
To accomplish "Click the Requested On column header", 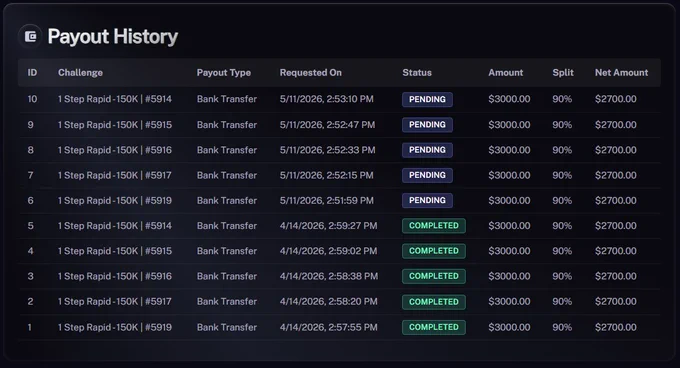I will point(311,73).
